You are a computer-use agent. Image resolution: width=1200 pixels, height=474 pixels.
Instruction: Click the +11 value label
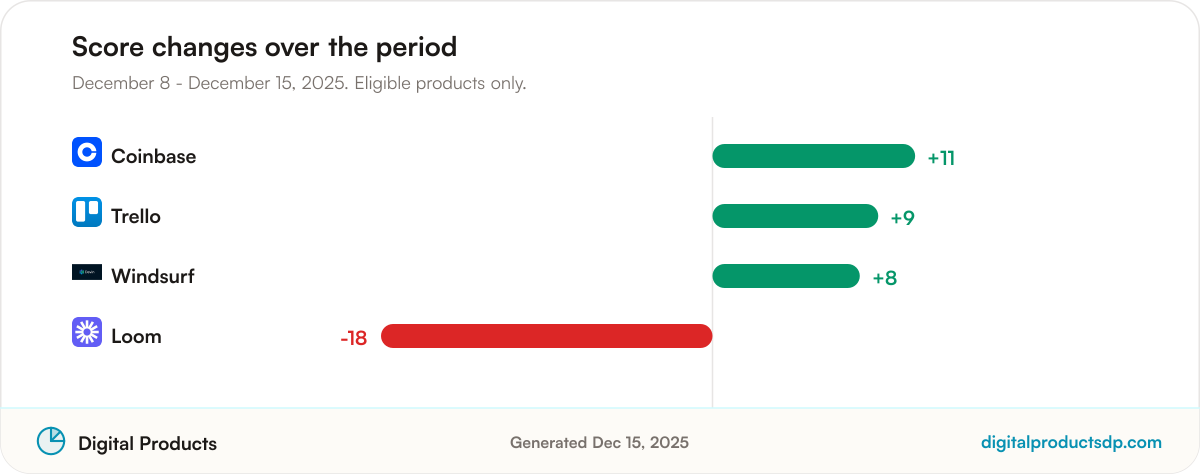(941, 158)
